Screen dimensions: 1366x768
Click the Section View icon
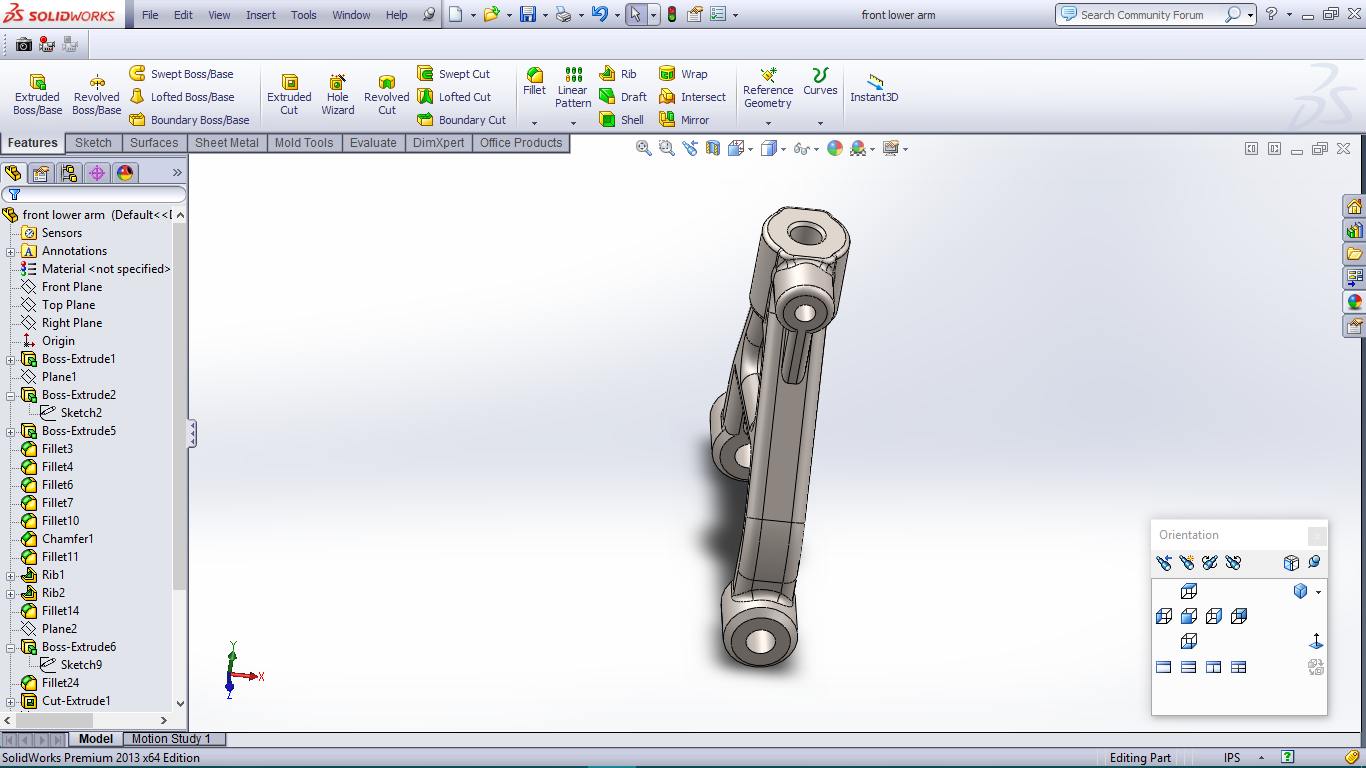point(713,148)
